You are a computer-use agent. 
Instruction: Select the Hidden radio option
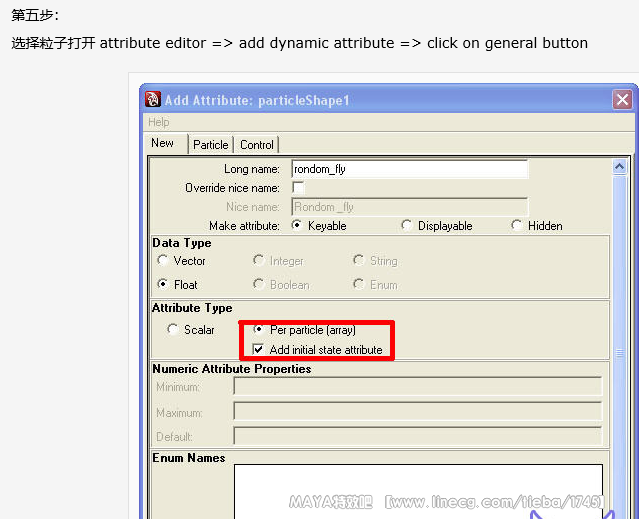[516, 225]
